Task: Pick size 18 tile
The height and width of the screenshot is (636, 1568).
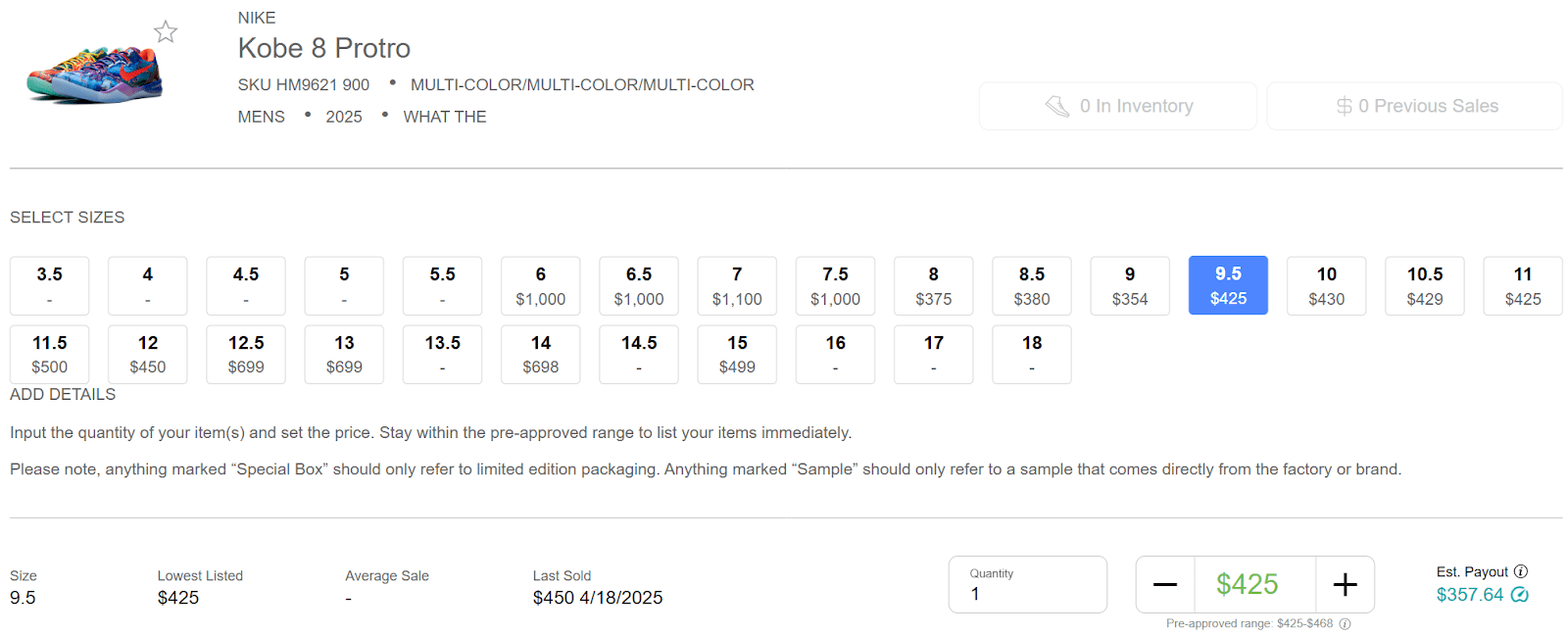Action: click(1032, 355)
